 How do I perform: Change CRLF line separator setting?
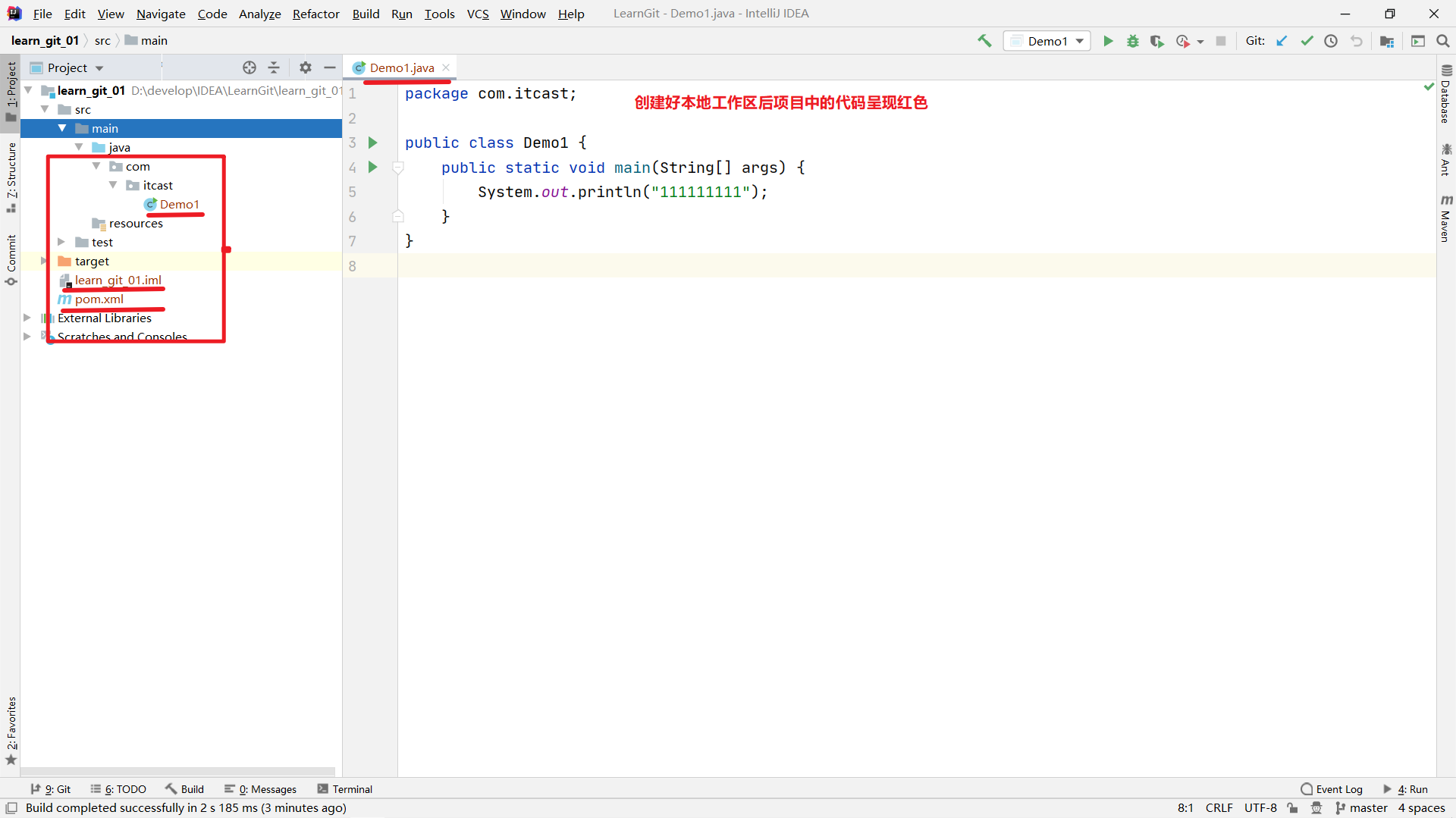pos(1219,808)
